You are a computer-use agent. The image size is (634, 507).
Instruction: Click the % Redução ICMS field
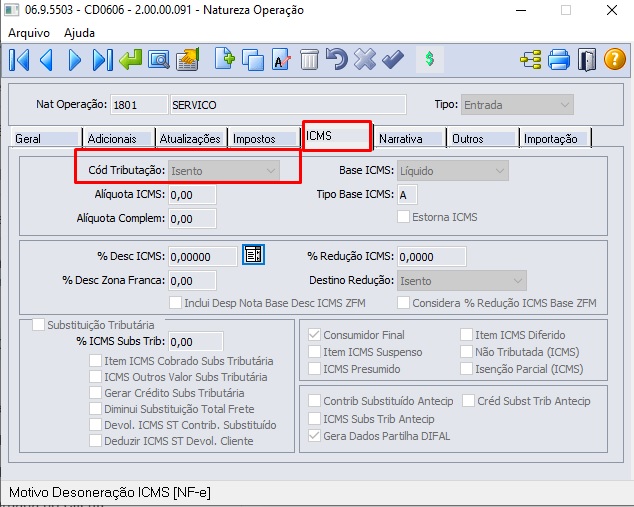tap(432, 256)
